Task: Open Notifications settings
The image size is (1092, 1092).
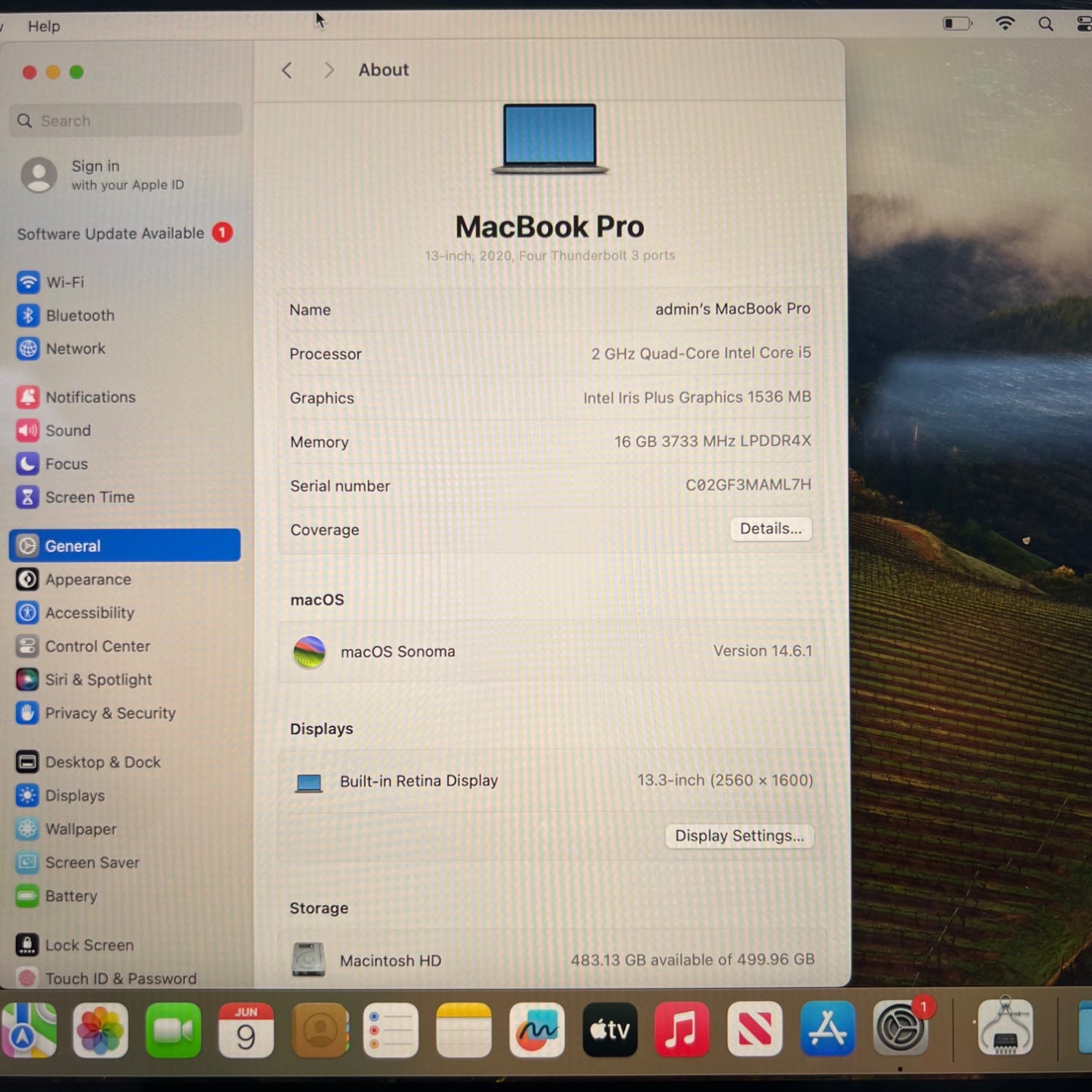Action: coord(76,397)
